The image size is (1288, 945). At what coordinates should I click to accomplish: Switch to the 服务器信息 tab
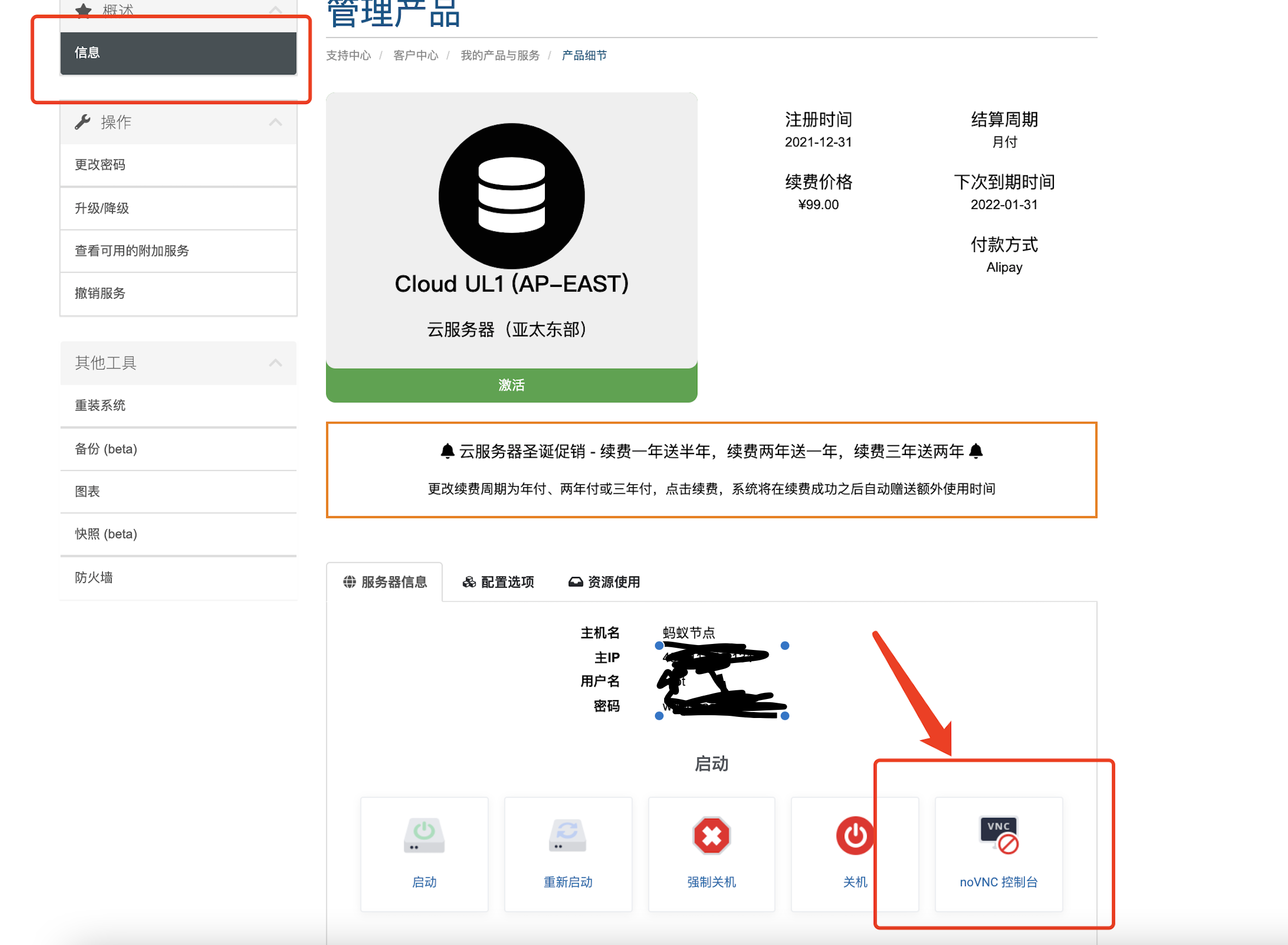pos(384,582)
